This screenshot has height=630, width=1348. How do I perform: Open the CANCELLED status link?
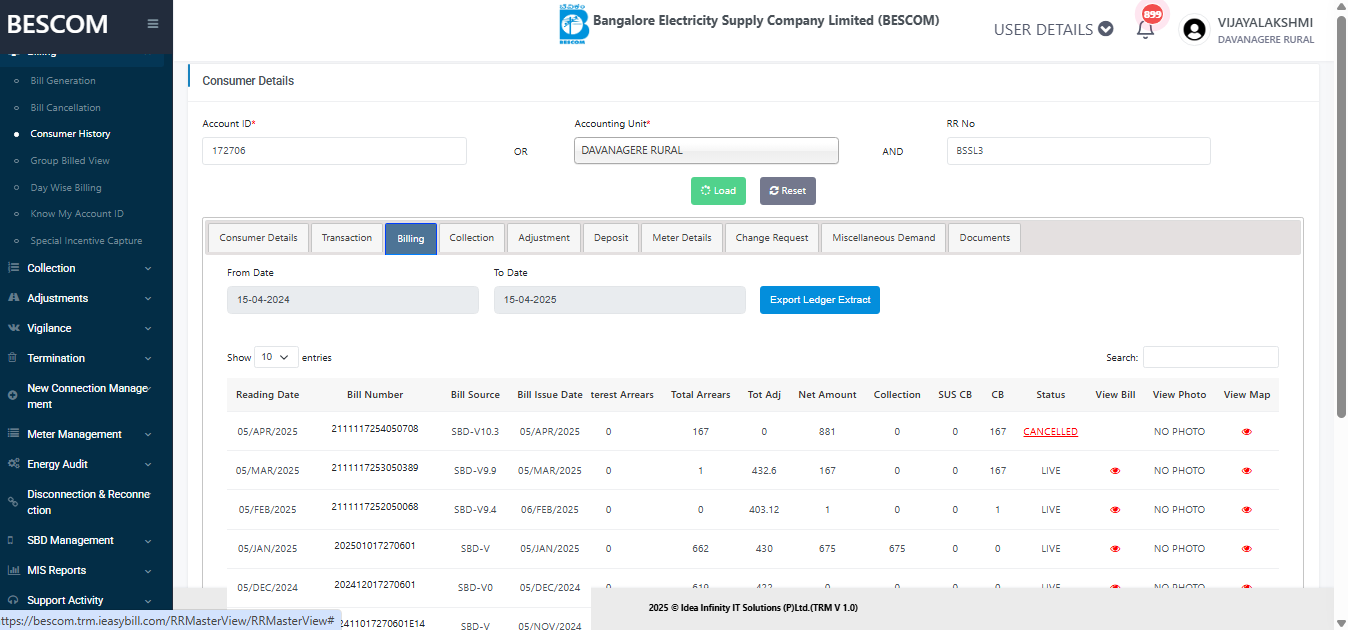click(x=1050, y=432)
